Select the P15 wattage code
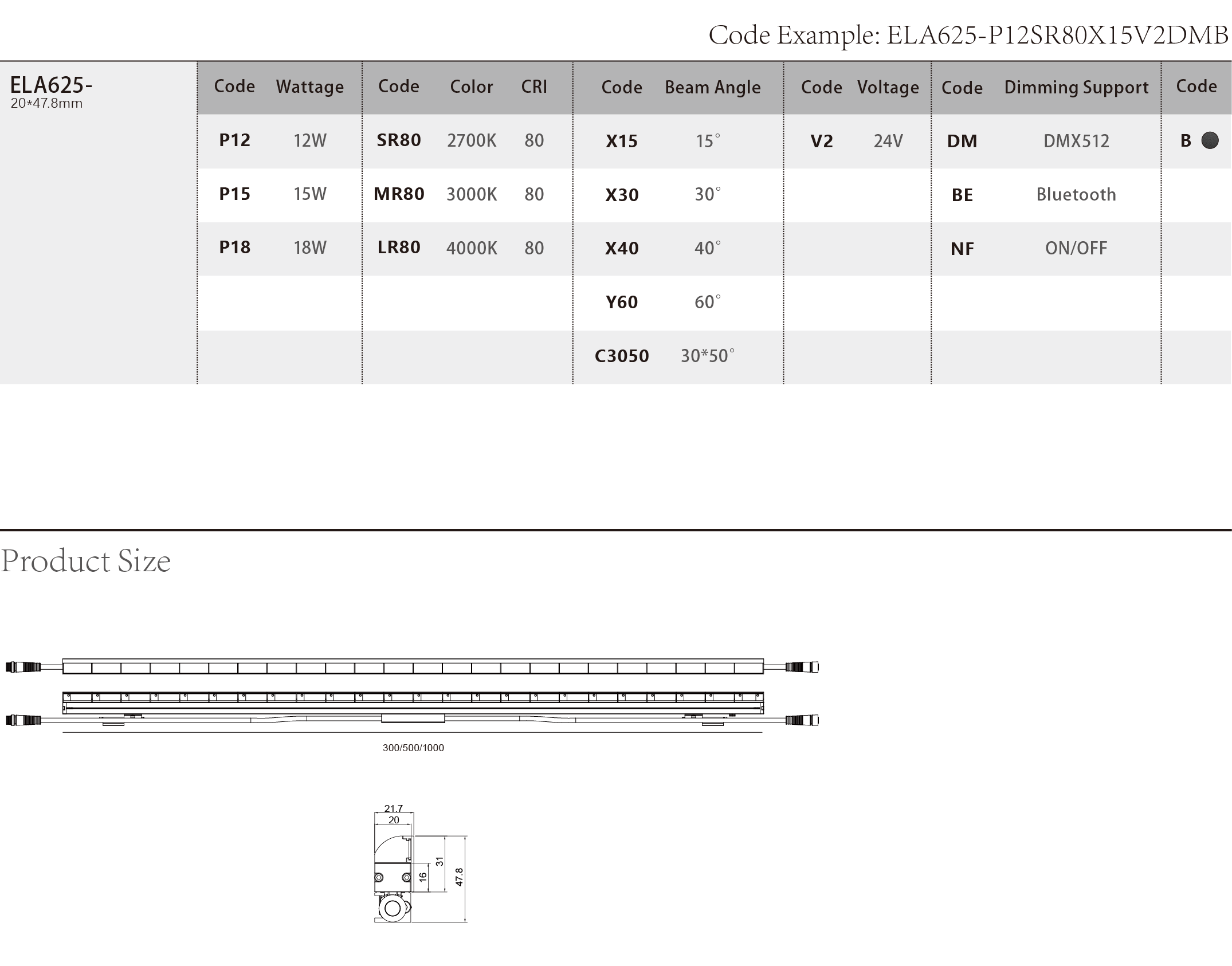Viewport: 1232px width, 966px height. (x=234, y=194)
